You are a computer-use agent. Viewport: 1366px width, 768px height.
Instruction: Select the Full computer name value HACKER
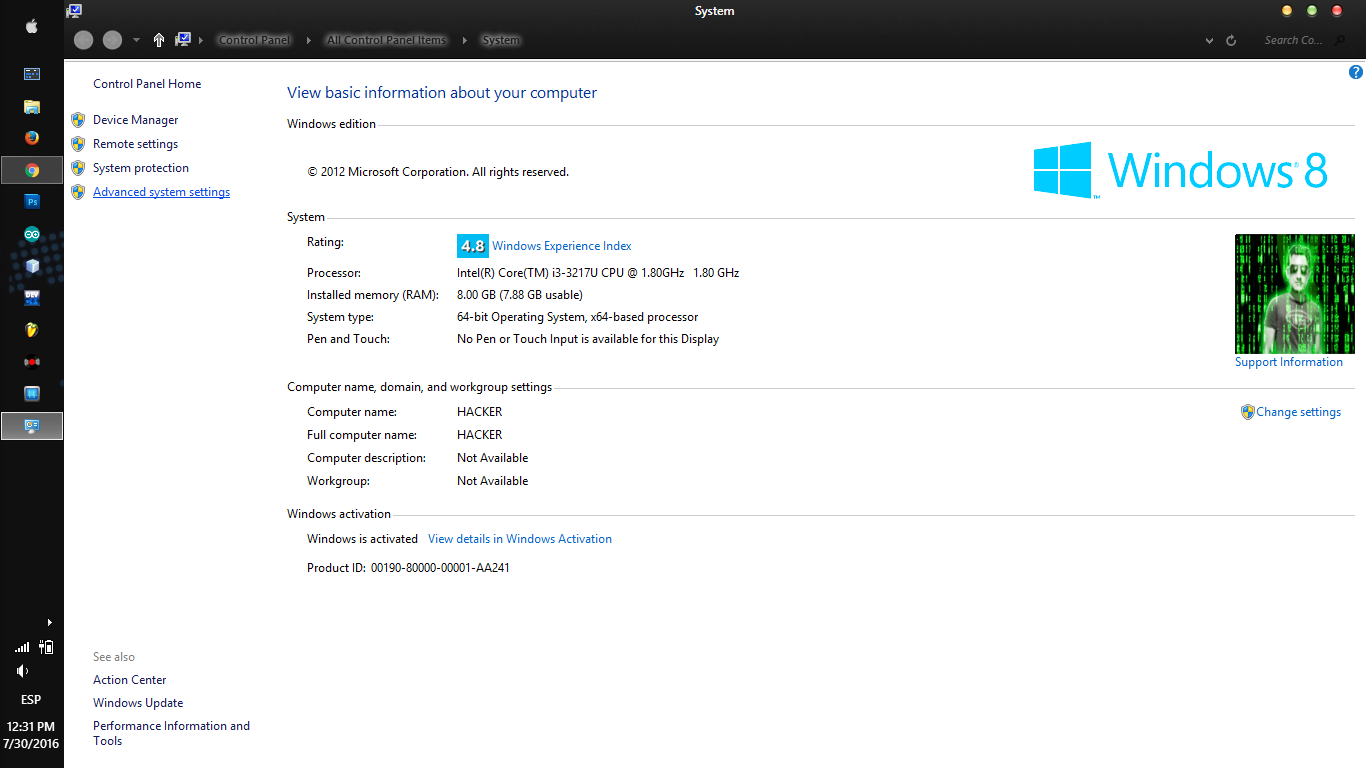[480, 435]
